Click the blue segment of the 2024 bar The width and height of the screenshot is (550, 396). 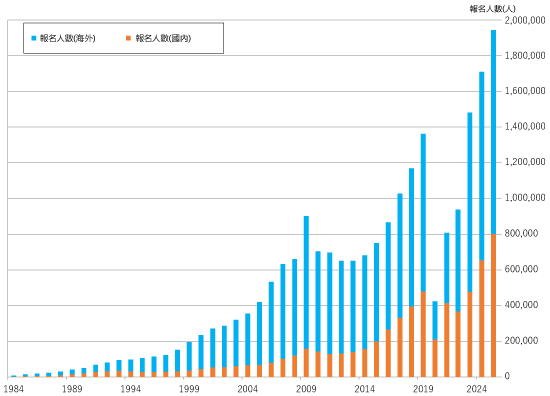pyautogui.click(x=482, y=166)
